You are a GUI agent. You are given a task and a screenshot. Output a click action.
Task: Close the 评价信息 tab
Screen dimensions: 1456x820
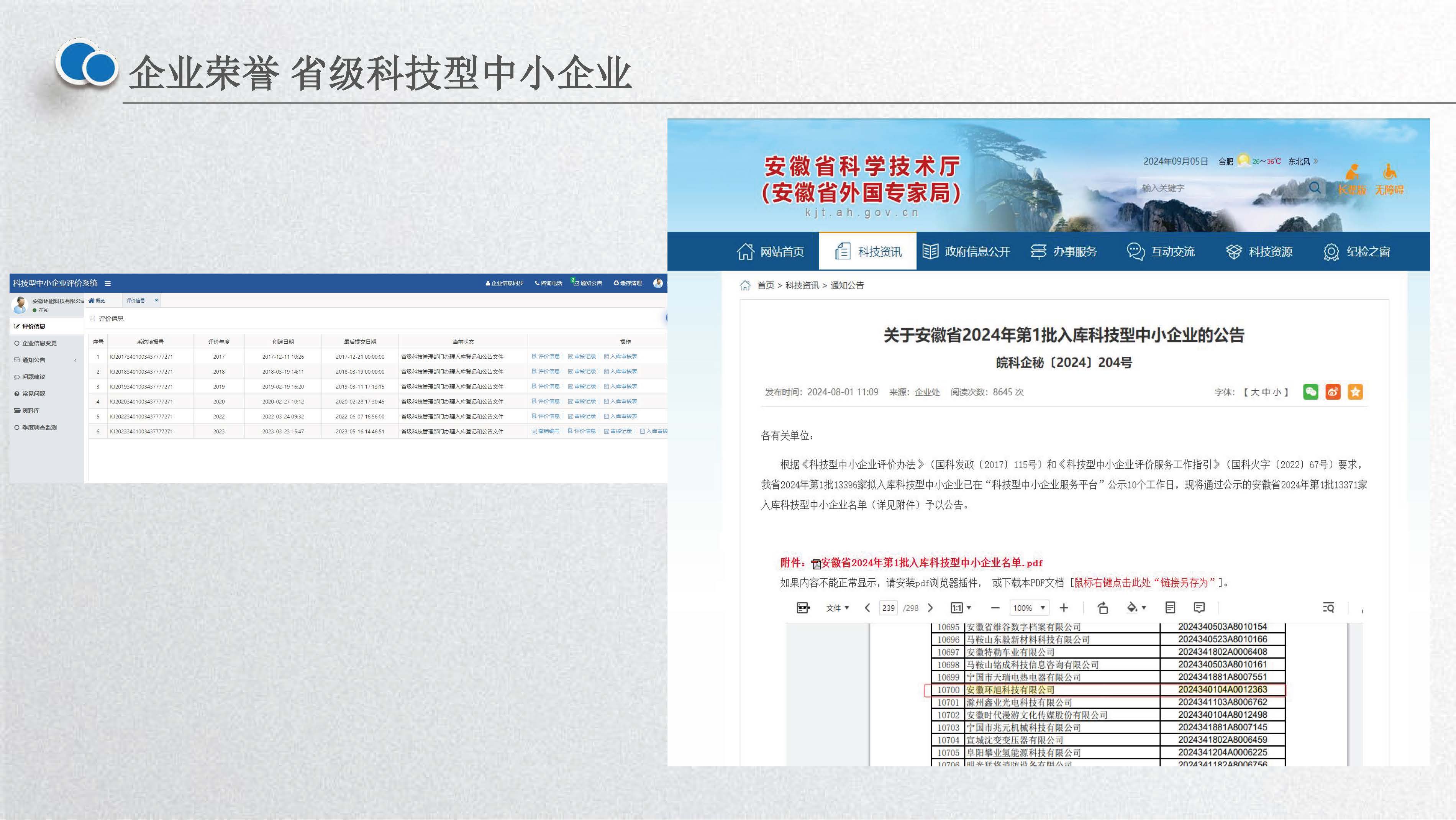[x=157, y=301]
